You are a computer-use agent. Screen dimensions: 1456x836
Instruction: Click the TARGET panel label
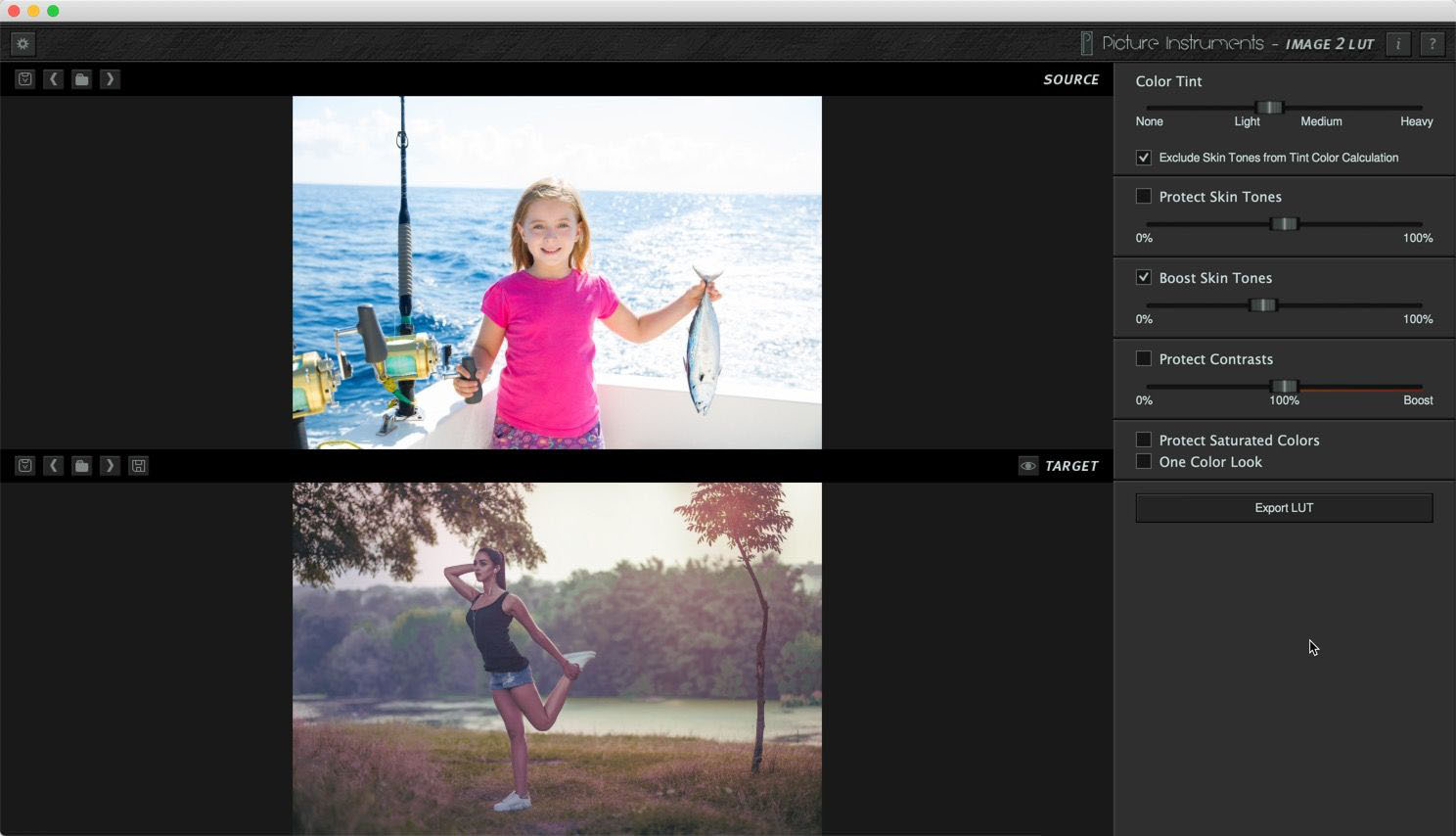[x=1071, y=466]
